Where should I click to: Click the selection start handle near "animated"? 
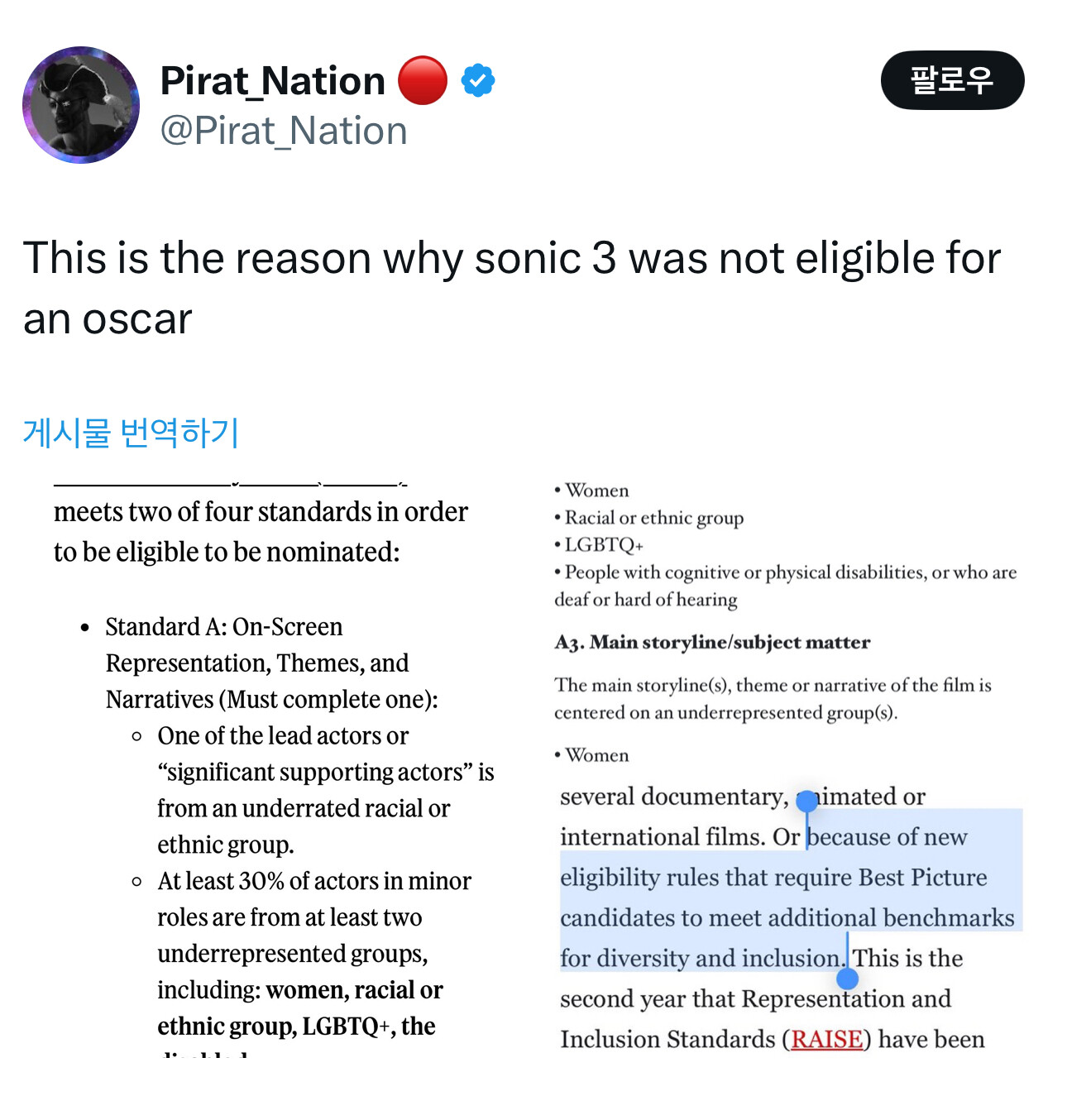coord(806,801)
